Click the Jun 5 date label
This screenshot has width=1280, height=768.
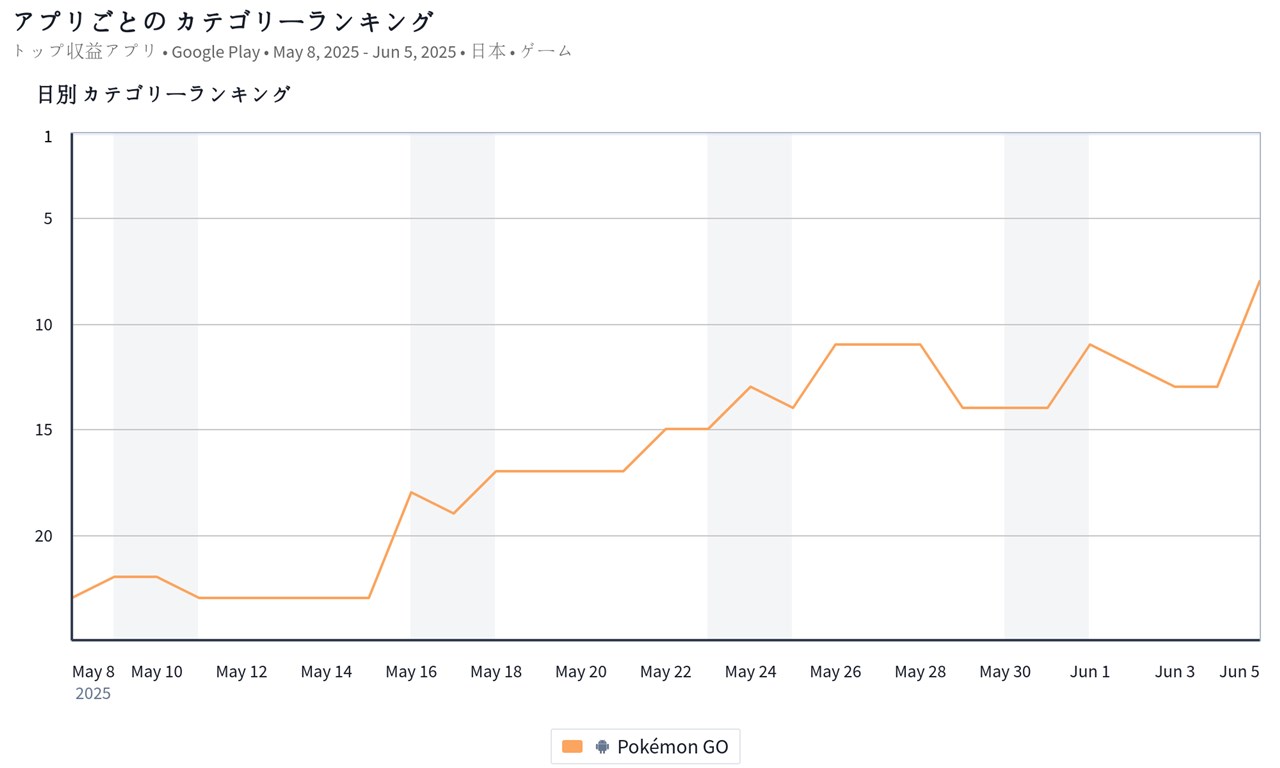click(1239, 672)
